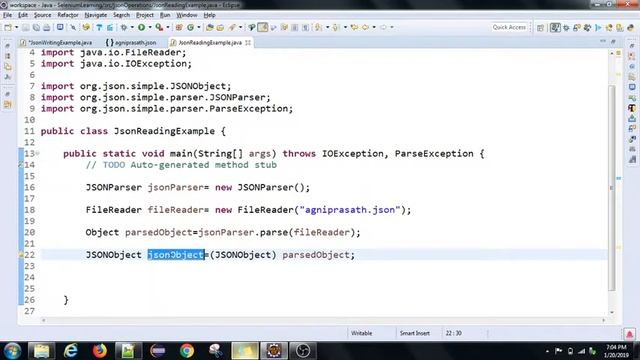Image resolution: width=640 pixels, height=360 pixels.
Task: Open the Source menu
Action: [x=42, y=15]
